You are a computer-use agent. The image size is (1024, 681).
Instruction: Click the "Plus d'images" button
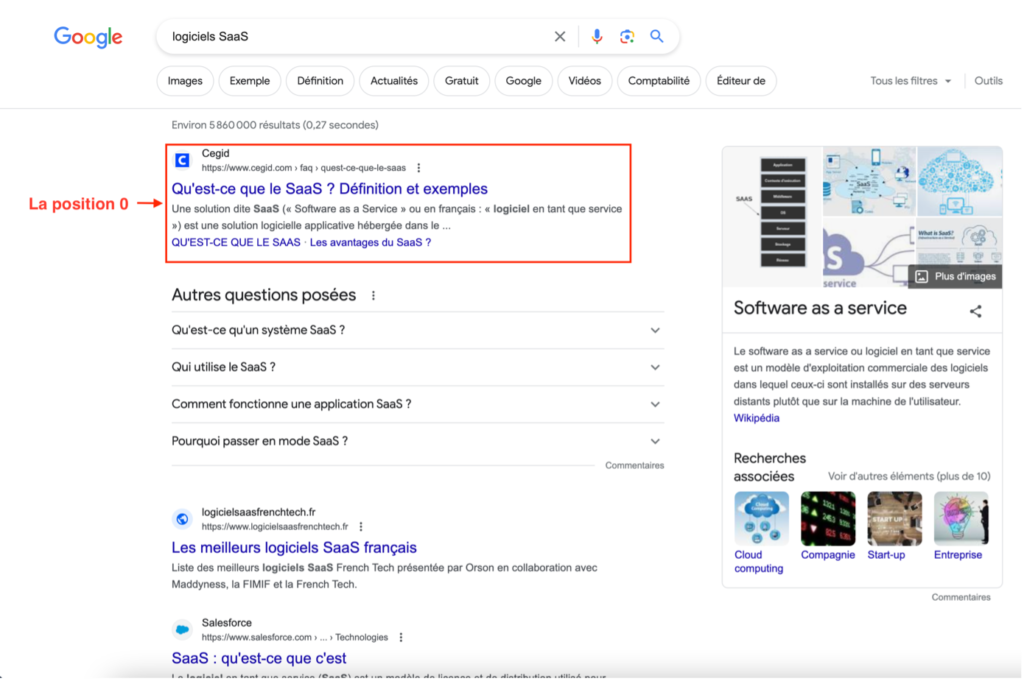[x=955, y=277]
